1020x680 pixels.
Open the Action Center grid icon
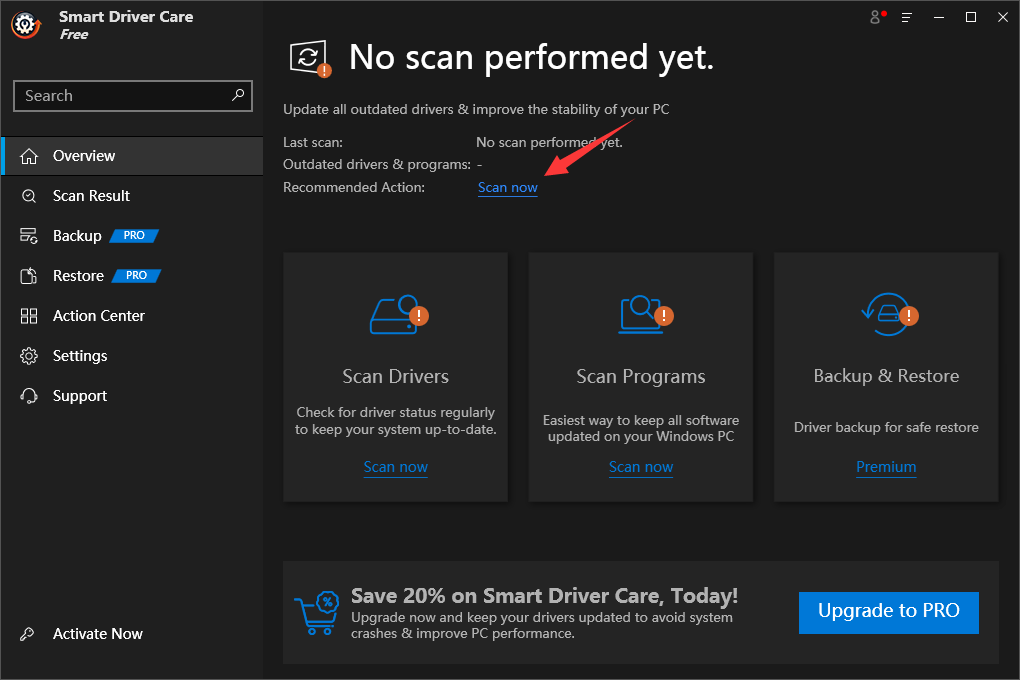[x=28, y=315]
